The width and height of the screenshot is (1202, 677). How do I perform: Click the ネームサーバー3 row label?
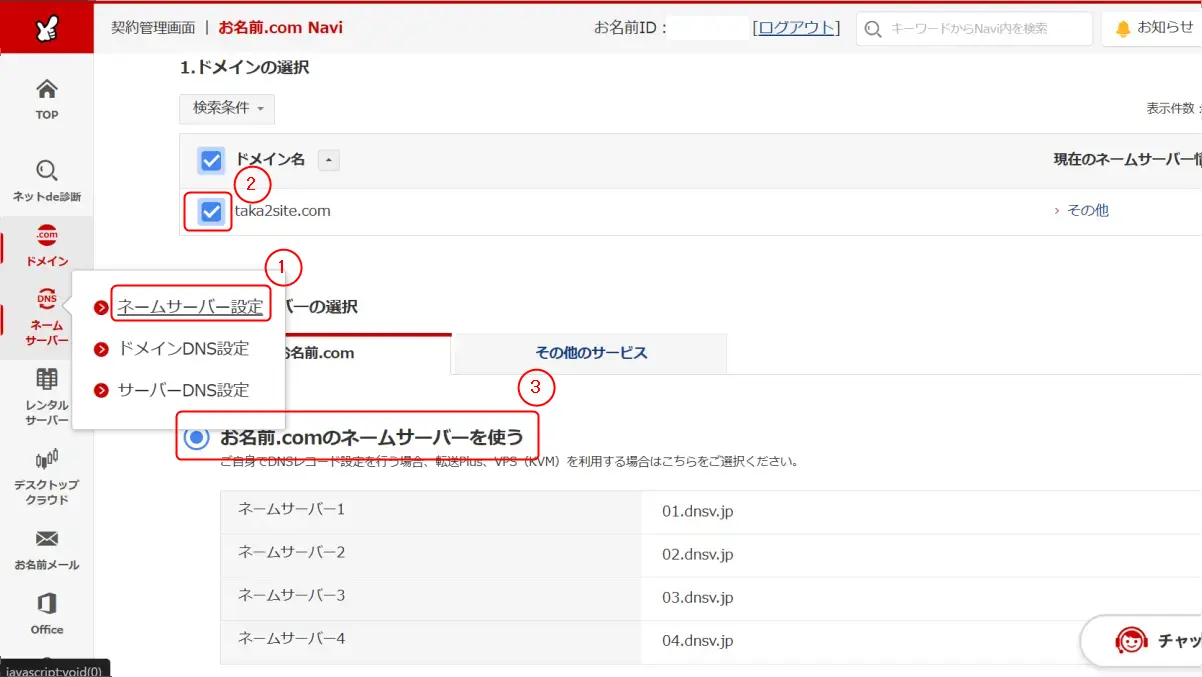click(291, 596)
